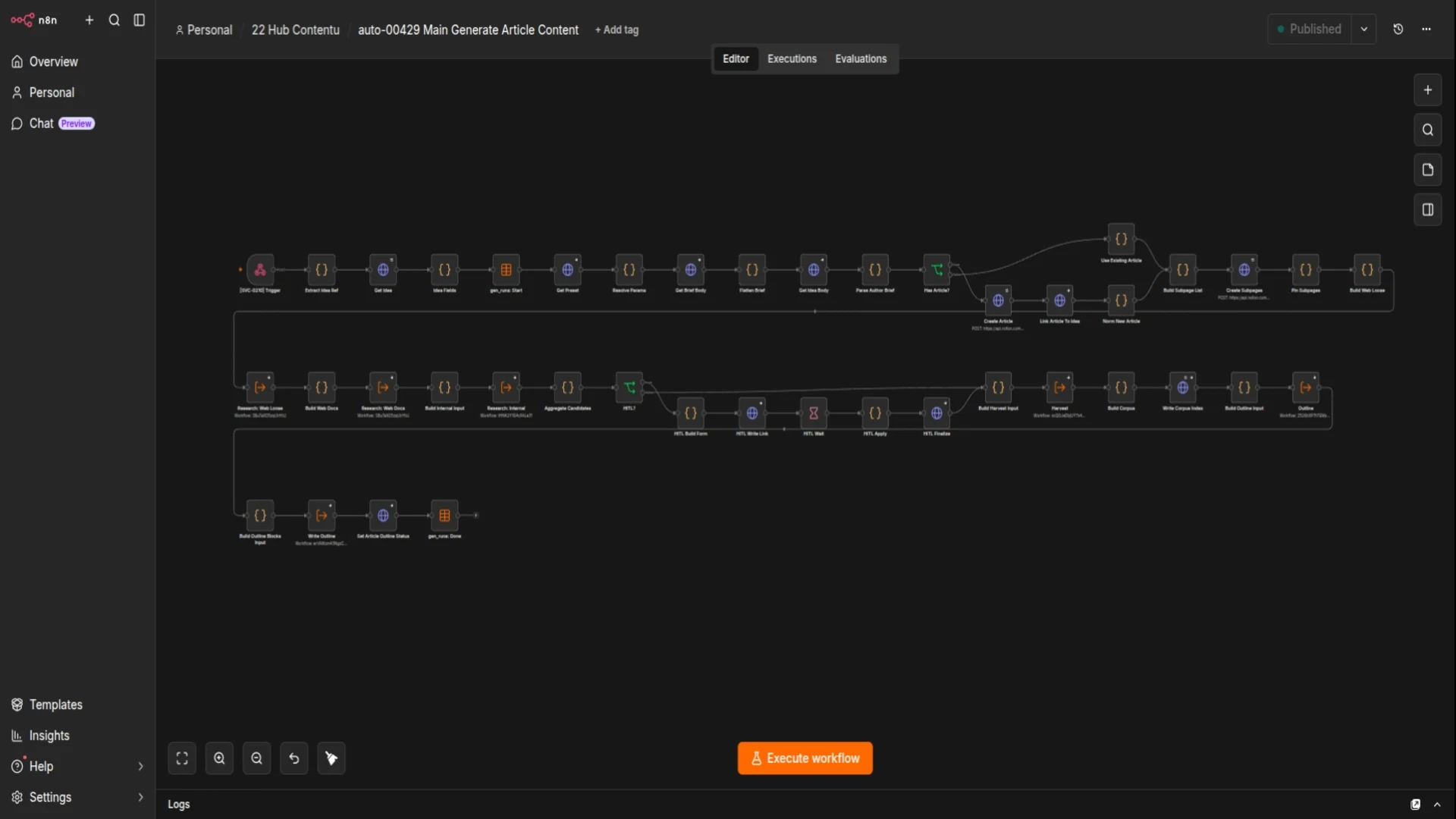Fit the workflow to view
This screenshot has height=819, width=1456.
coord(182,758)
